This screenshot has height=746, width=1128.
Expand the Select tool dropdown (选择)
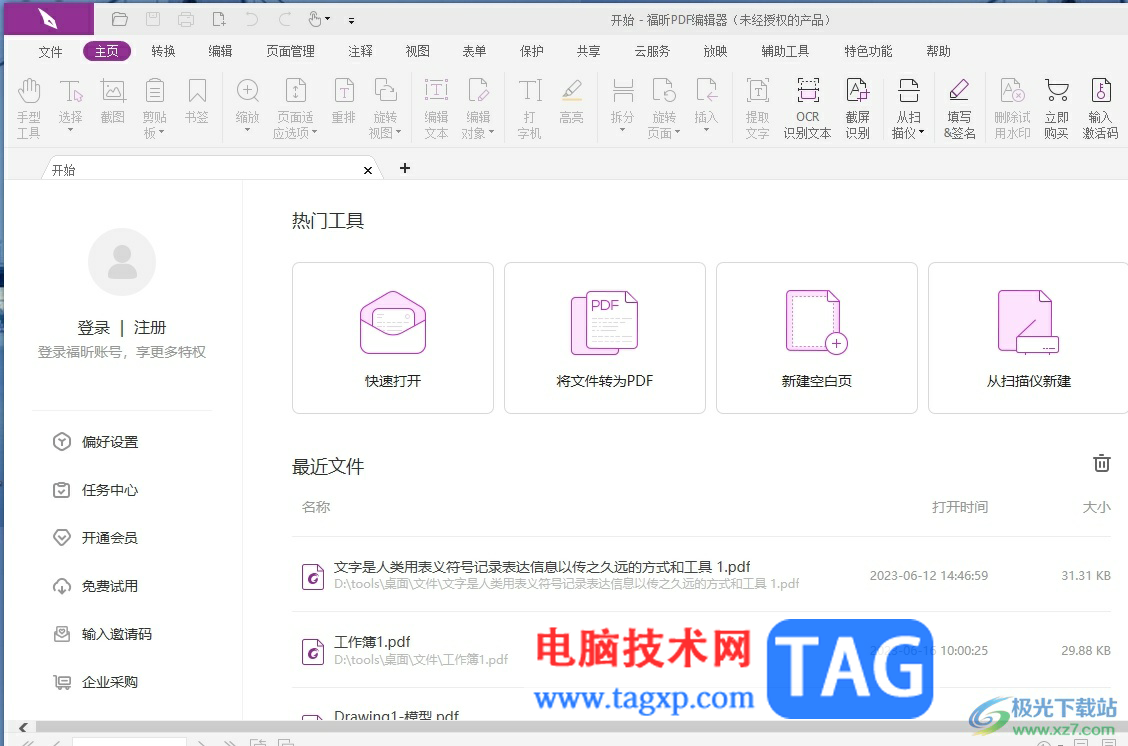coord(70,131)
